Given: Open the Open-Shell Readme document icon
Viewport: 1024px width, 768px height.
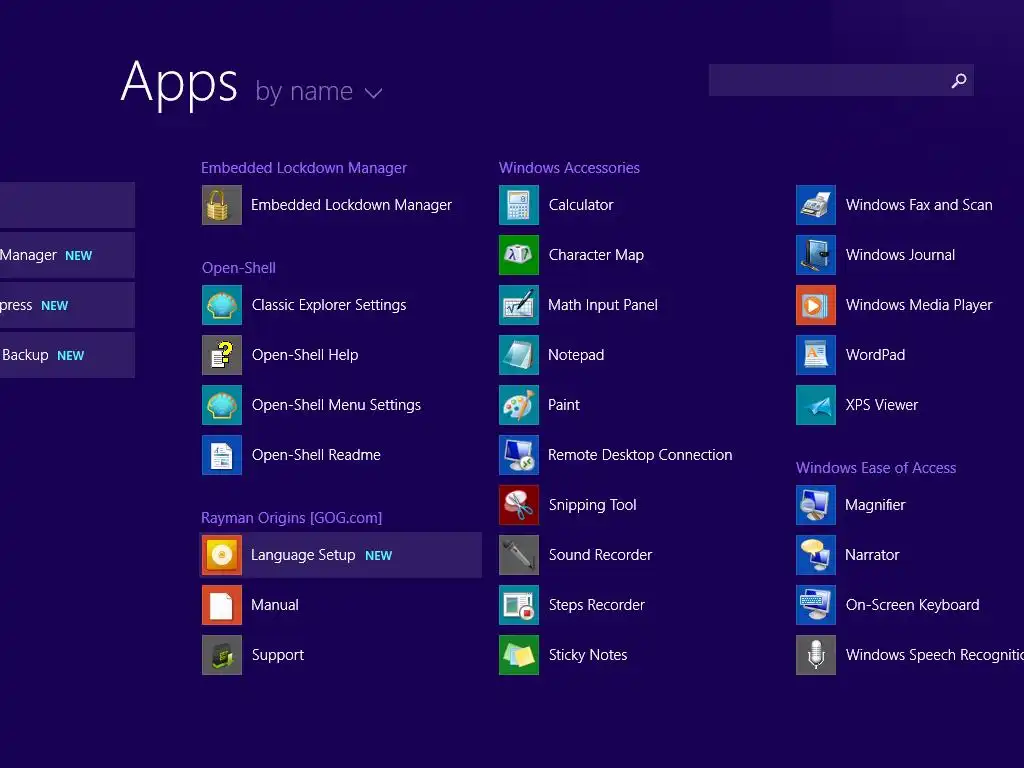Looking at the screenshot, I should (x=221, y=455).
